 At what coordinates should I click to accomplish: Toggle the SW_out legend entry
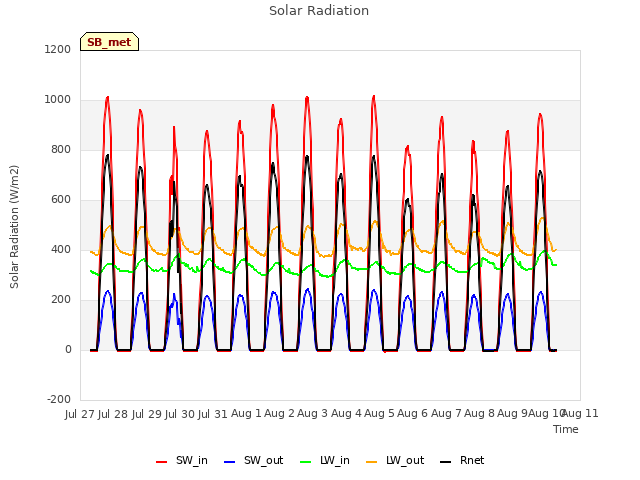(x=254, y=461)
